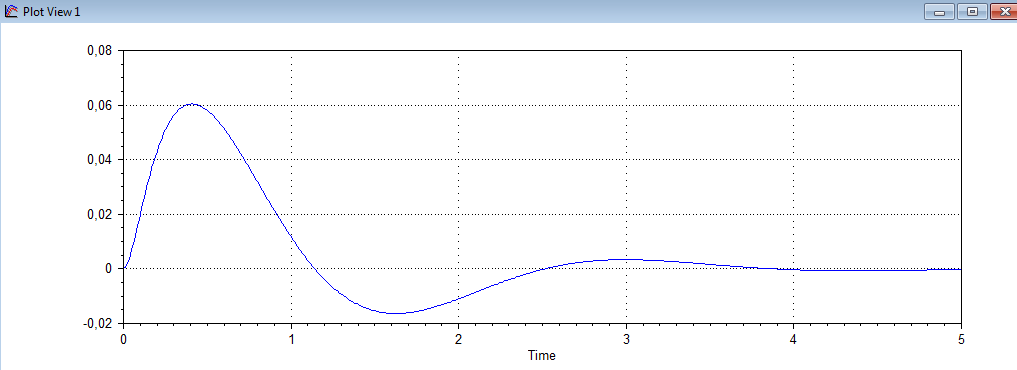Viewport: 1017px width, 370px height.
Task: Close the Plot View 1 window
Action: [1004, 11]
